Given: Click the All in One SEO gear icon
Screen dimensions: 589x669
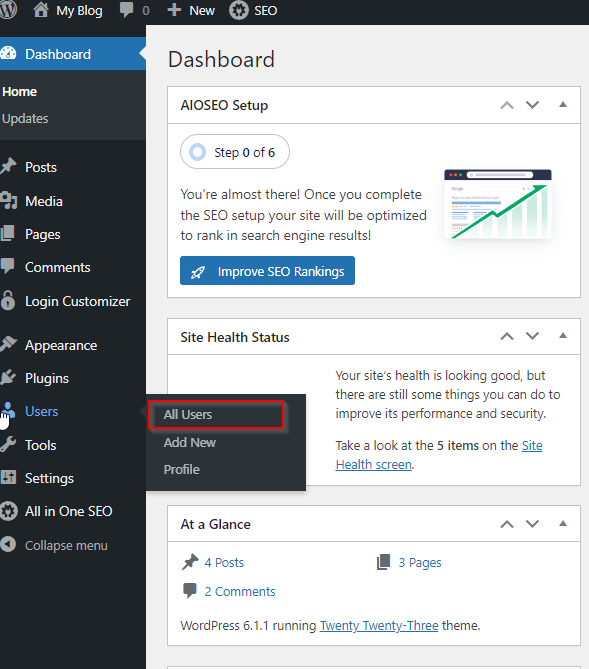Looking at the screenshot, I should pyautogui.click(x=9, y=511).
